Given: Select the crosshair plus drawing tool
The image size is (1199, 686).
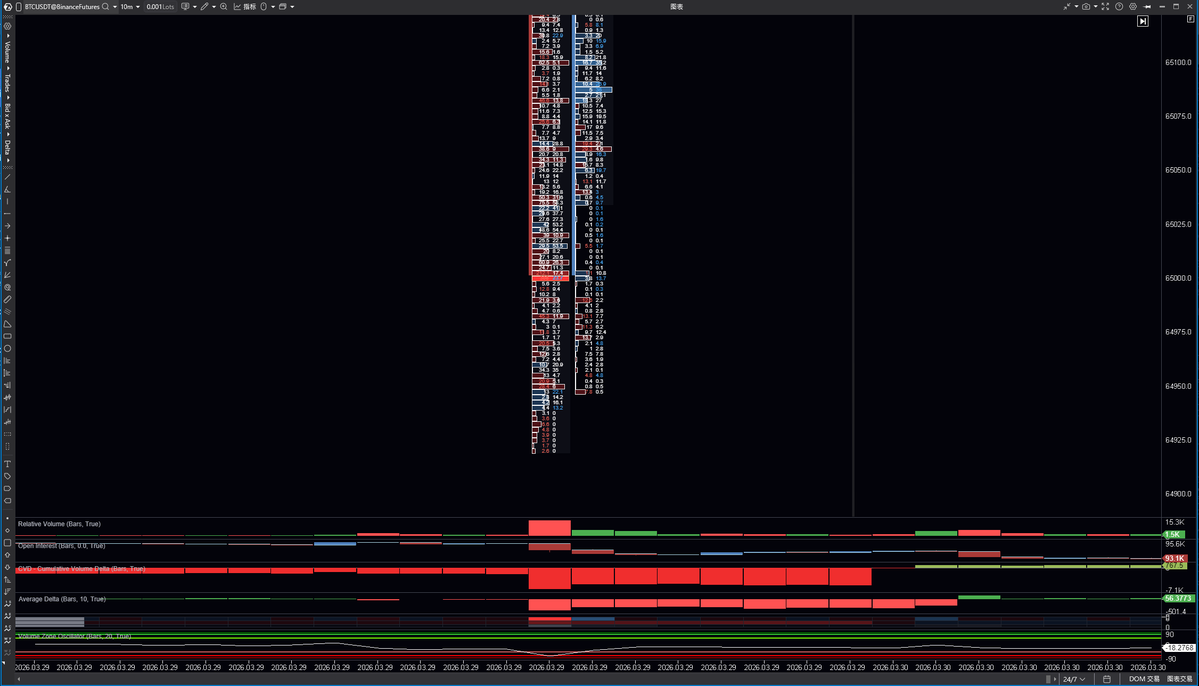Looking at the screenshot, I should click(8, 238).
